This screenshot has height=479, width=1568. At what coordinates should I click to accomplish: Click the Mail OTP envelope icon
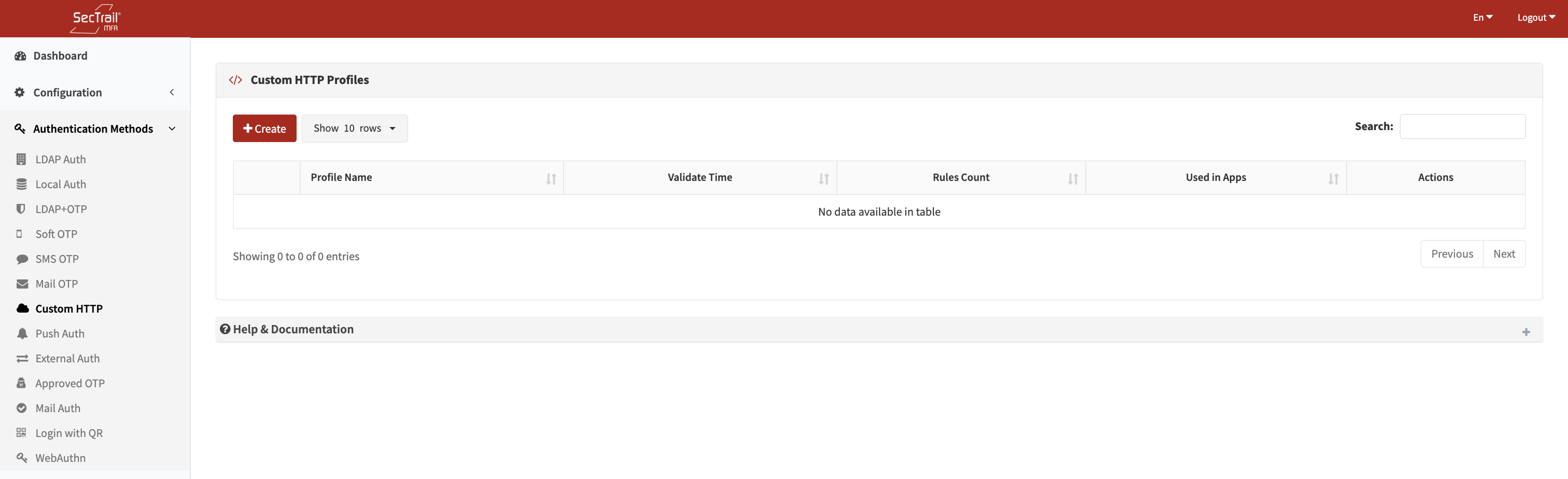pos(22,284)
